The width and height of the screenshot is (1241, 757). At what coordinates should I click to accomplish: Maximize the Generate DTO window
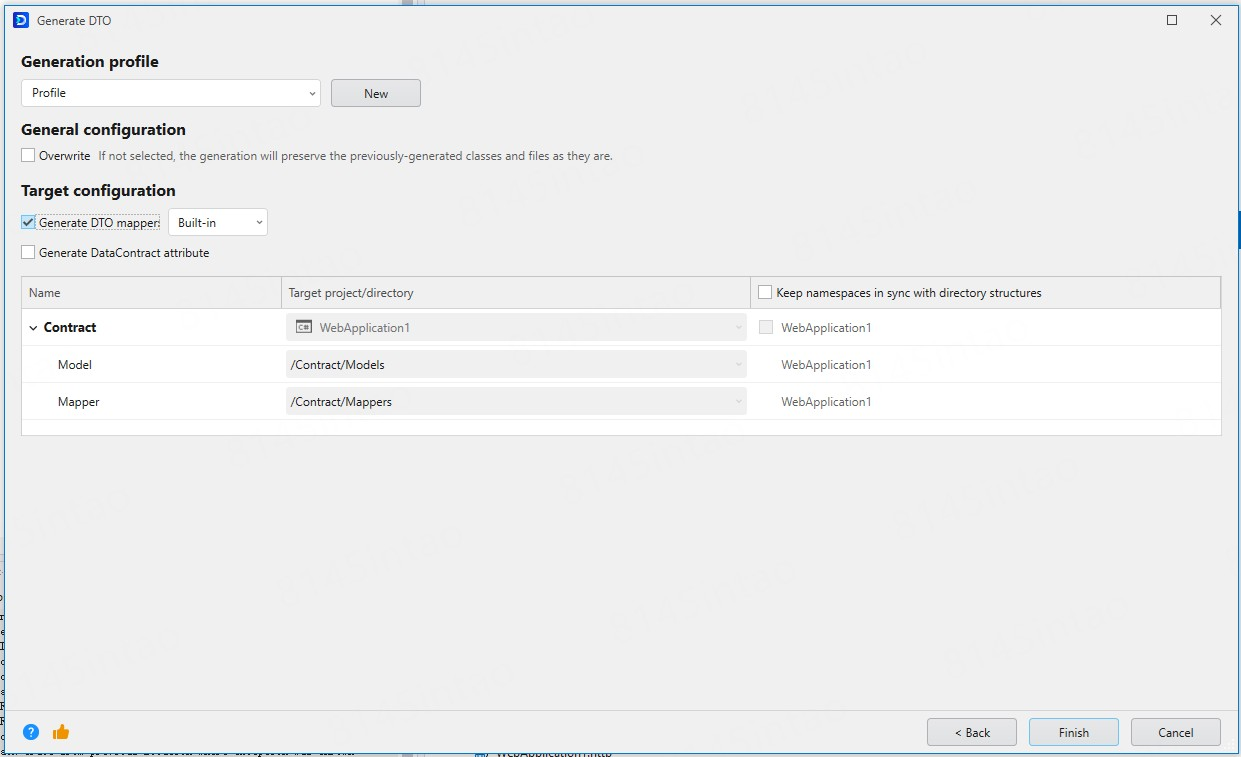pyautogui.click(x=1172, y=20)
